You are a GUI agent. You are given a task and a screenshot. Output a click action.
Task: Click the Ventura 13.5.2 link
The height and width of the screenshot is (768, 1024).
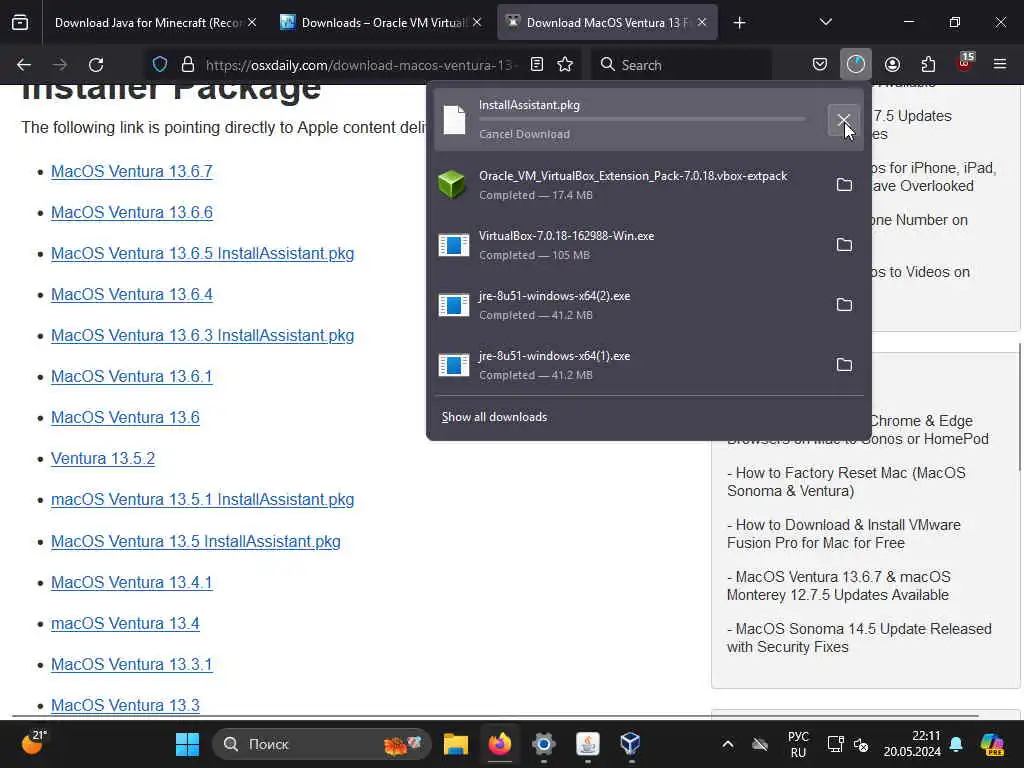point(103,458)
